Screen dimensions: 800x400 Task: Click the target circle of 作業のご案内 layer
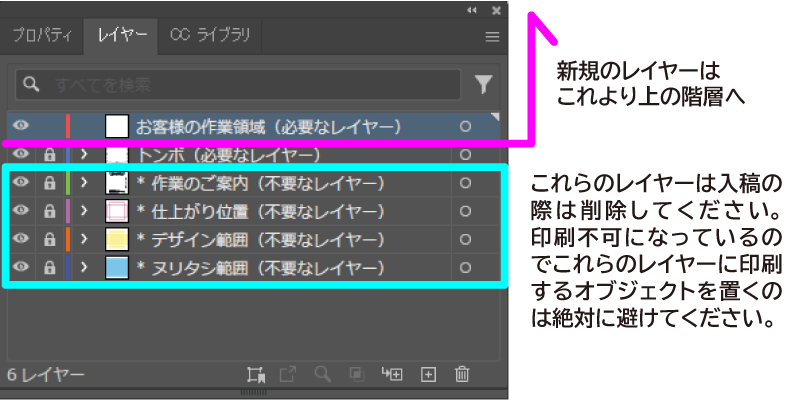[465, 183]
